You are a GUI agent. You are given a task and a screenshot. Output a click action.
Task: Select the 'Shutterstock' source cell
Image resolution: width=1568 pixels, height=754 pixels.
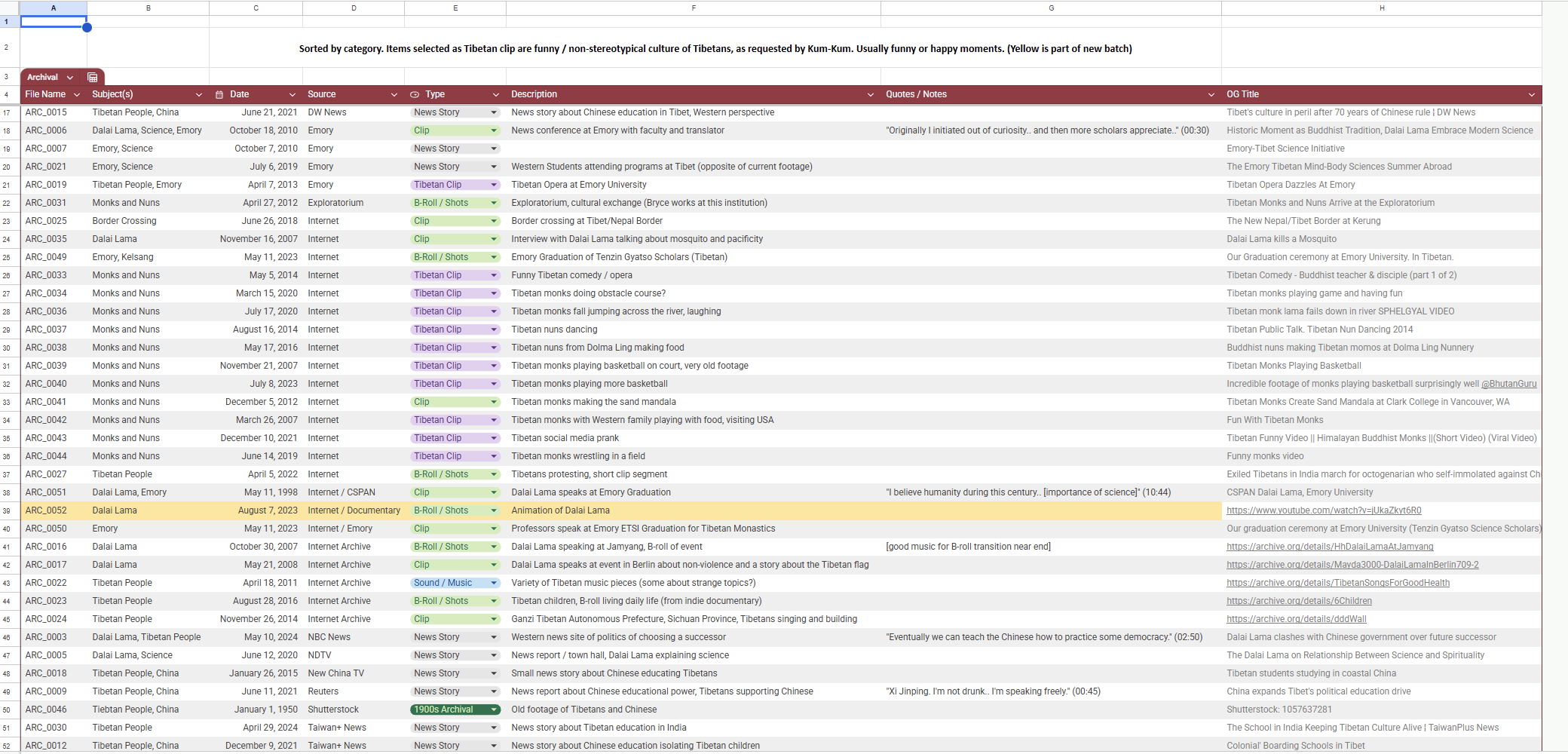tap(354, 710)
